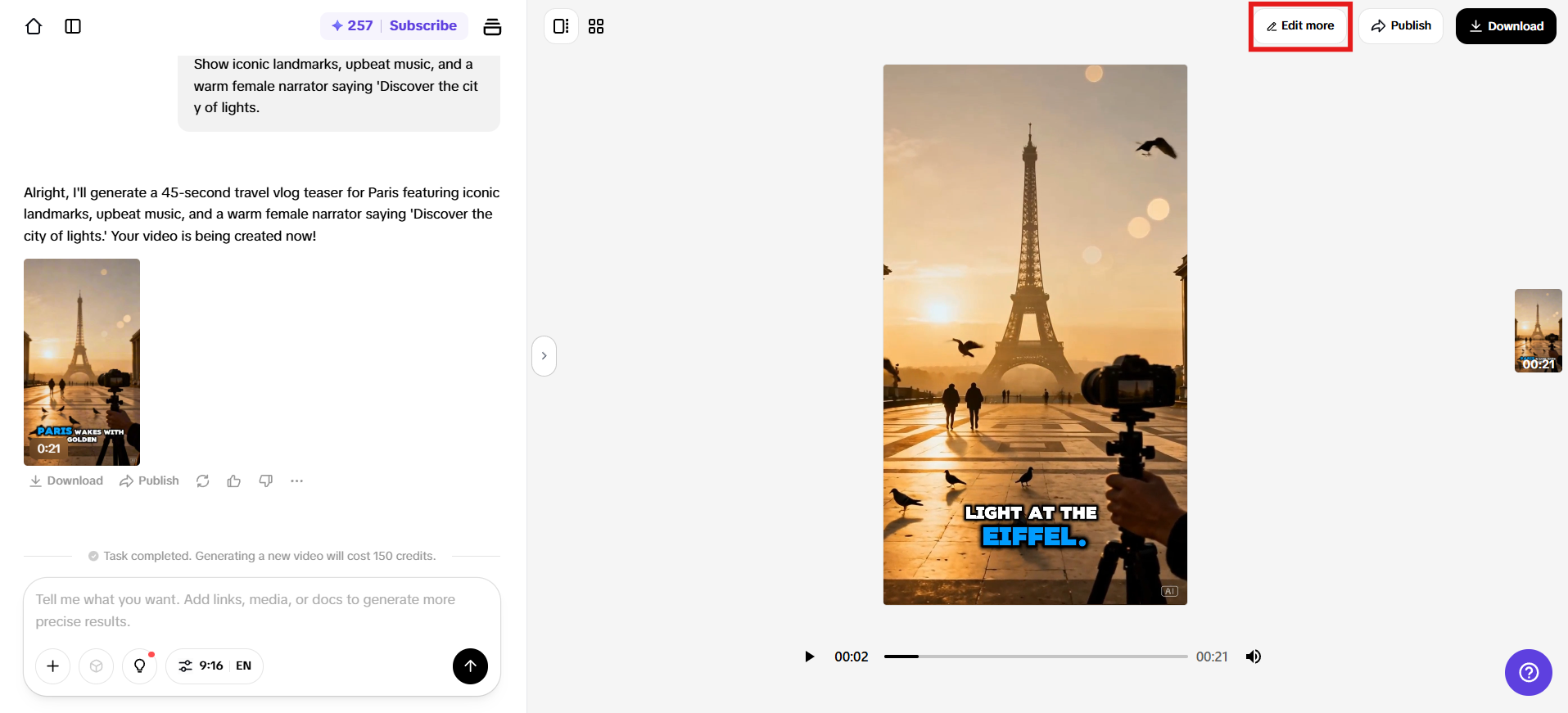
Task: Switch to the side panel layout icon
Action: coord(561,26)
